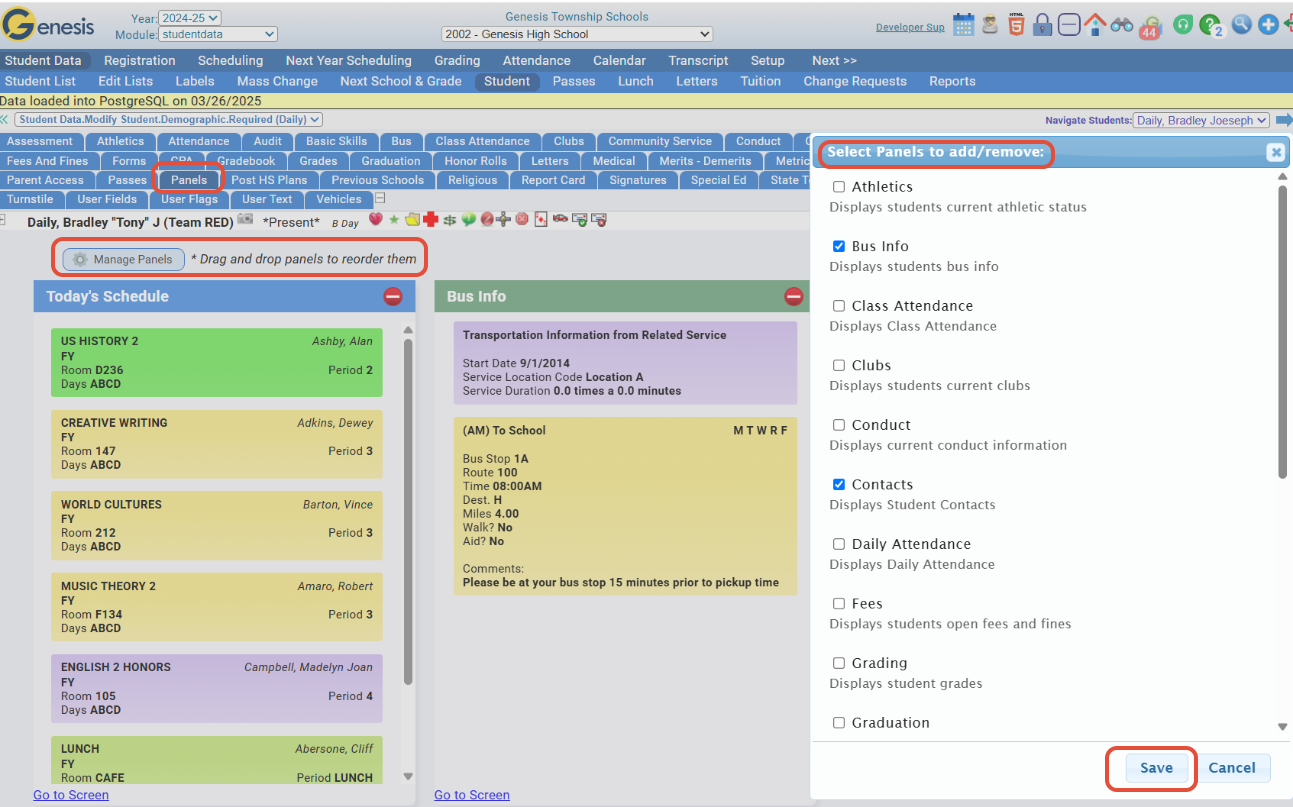
Task: Click the student photo camera icon
Action: point(245,219)
